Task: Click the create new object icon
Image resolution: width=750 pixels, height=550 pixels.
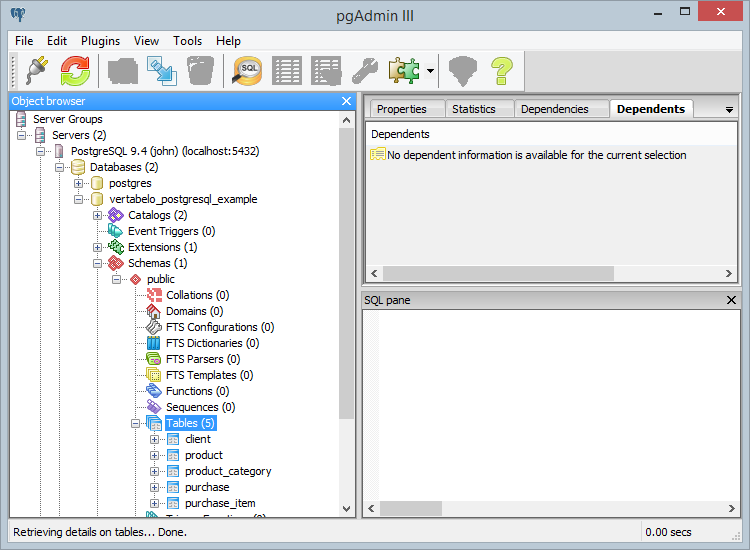Action: click(122, 70)
